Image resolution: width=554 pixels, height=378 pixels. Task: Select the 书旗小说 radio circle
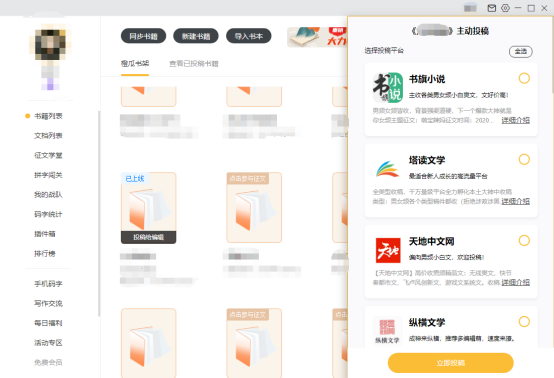click(x=524, y=78)
